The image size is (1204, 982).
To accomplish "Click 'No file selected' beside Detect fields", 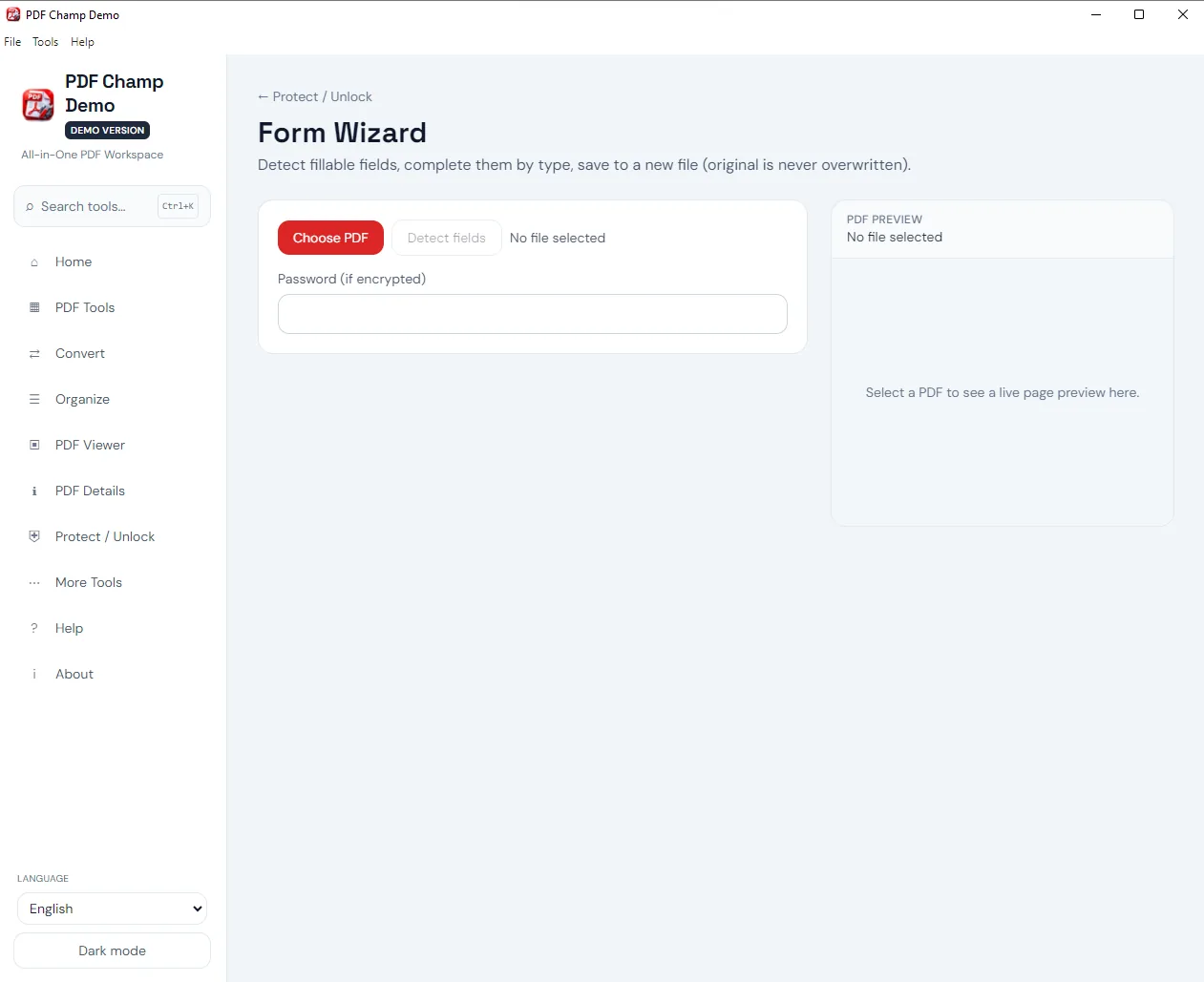I will (558, 238).
